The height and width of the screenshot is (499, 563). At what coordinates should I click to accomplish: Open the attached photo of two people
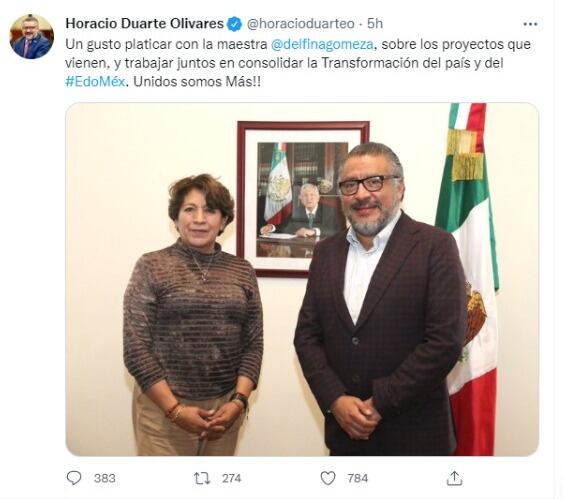[302, 279]
